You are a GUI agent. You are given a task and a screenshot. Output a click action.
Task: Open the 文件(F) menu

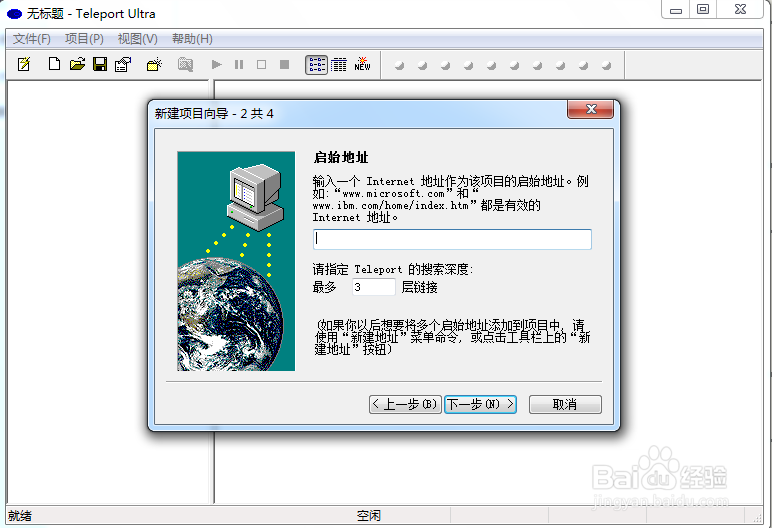[x=32, y=38]
